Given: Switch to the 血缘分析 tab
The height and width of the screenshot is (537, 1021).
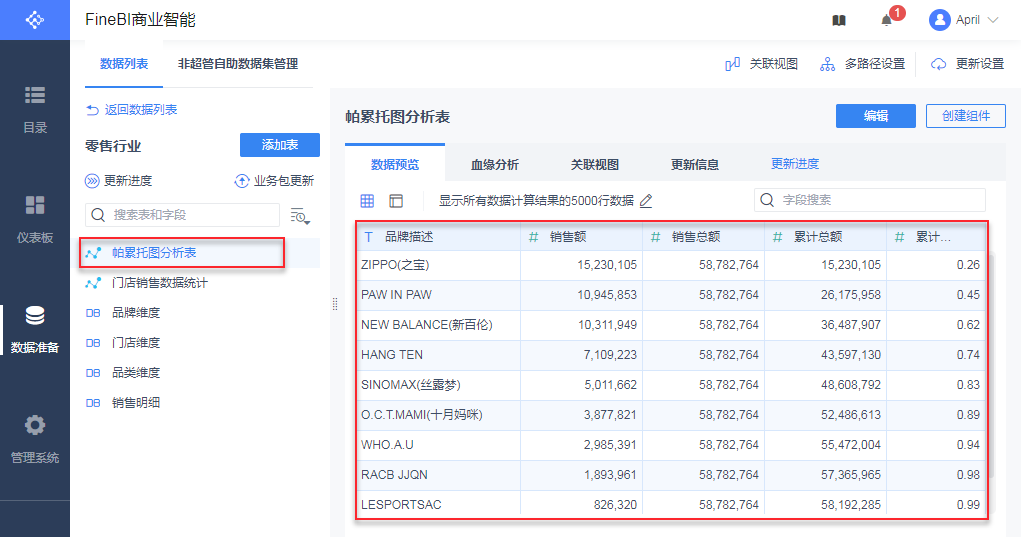Looking at the screenshot, I should (x=495, y=165).
